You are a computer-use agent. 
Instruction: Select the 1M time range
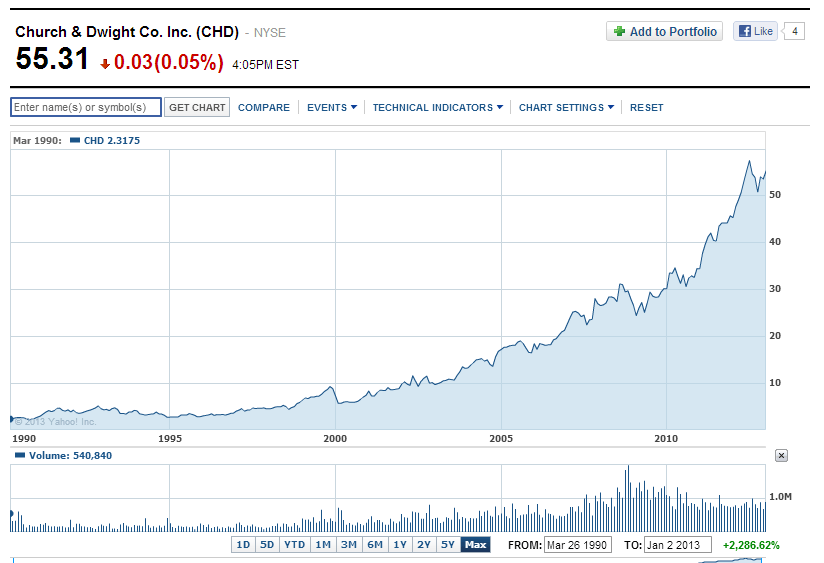pyautogui.click(x=323, y=545)
